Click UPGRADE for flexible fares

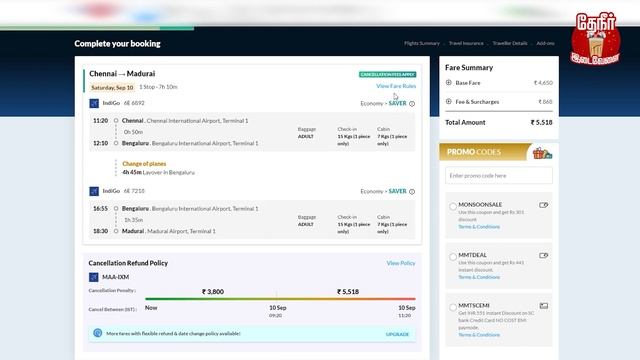397,334
